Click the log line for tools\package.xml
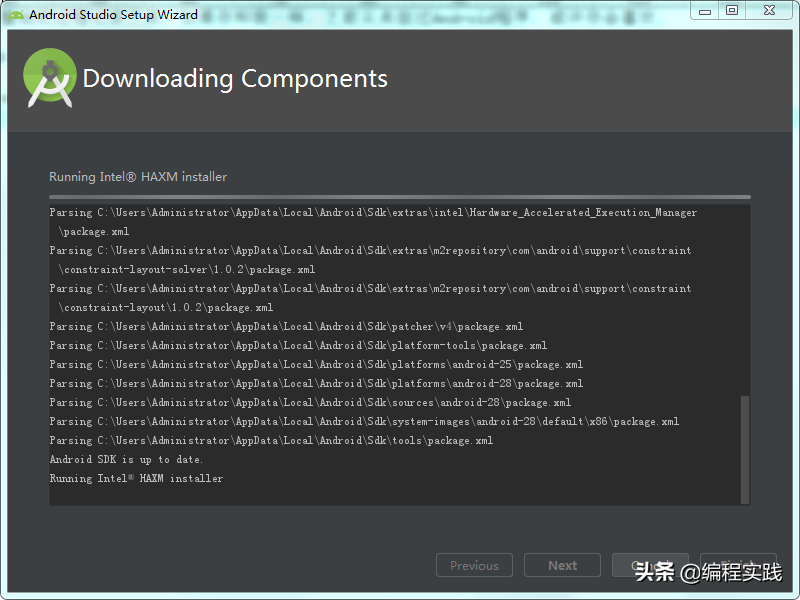 click(x=271, y=440)
